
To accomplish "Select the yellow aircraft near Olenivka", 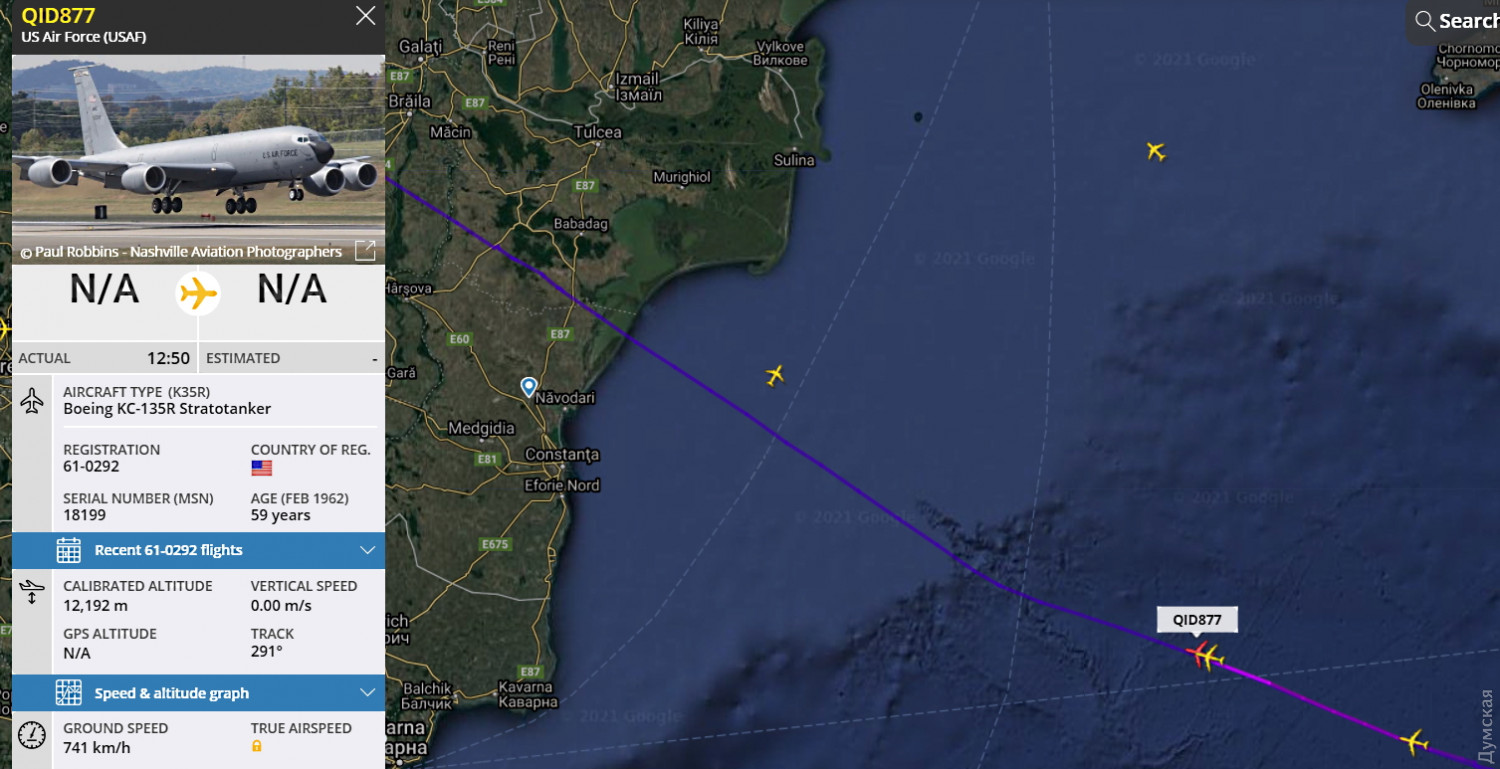I will (x=1156, y=152).
